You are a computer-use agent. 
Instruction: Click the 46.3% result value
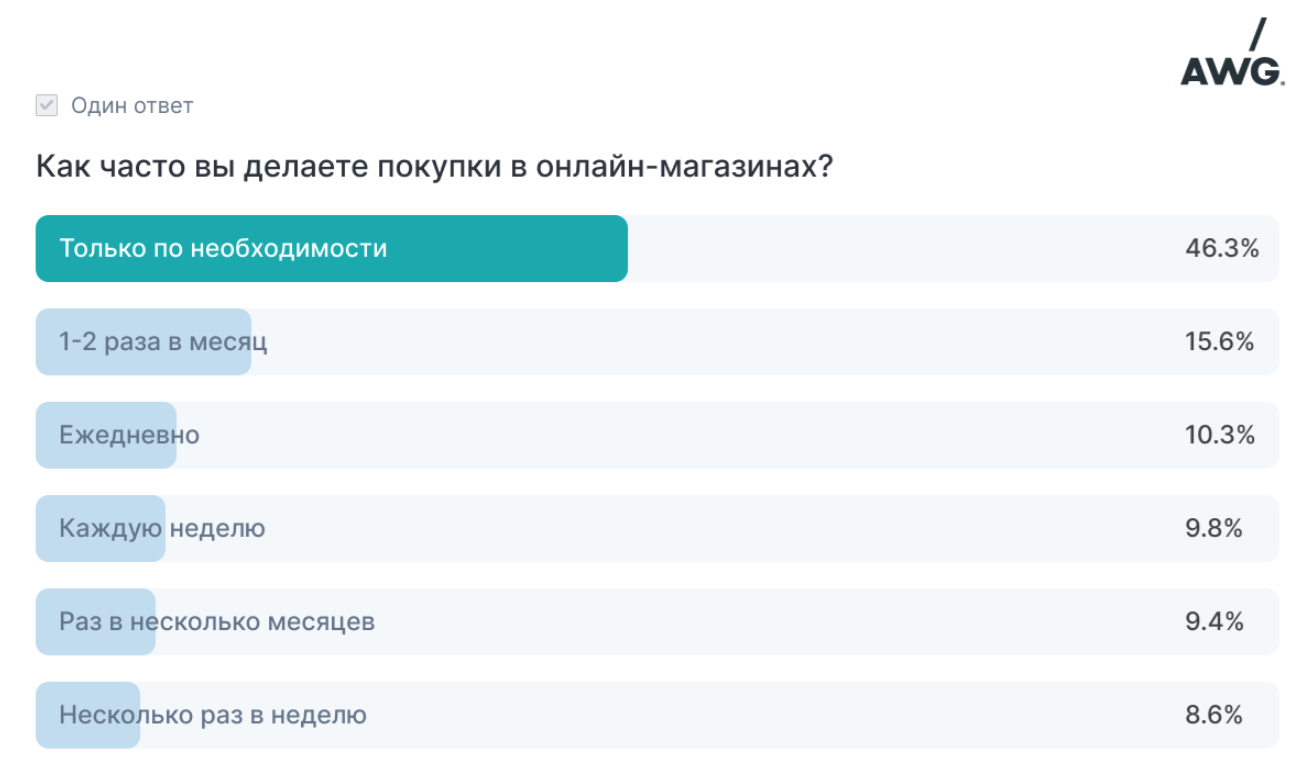click(1221, 249)
